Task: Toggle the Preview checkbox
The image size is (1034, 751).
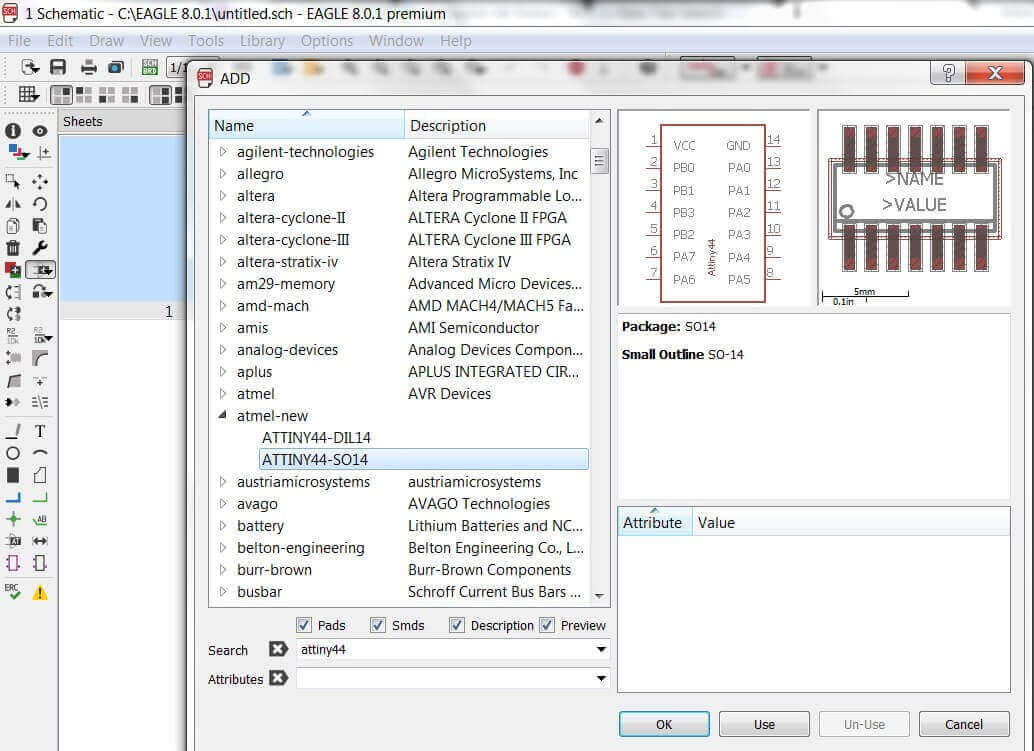Action: pos(547,625)
